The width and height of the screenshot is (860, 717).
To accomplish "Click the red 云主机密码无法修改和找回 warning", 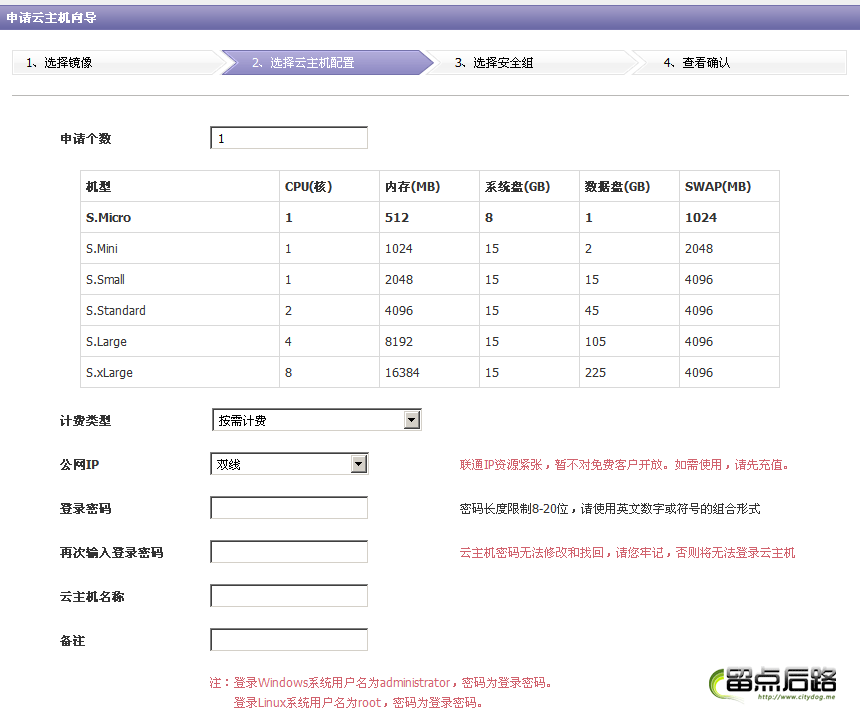I will click(627, 552).
